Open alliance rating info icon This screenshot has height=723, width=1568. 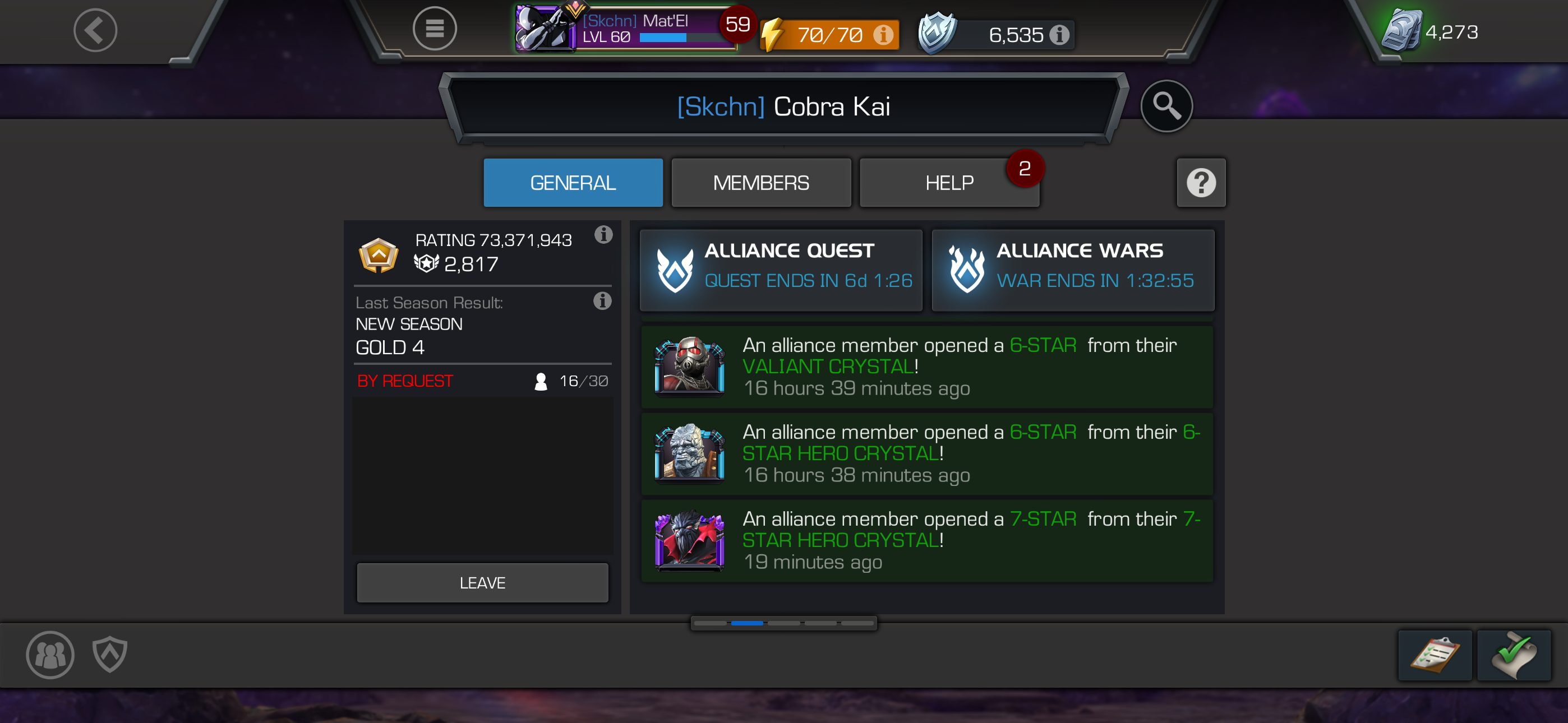pos(603,234)
